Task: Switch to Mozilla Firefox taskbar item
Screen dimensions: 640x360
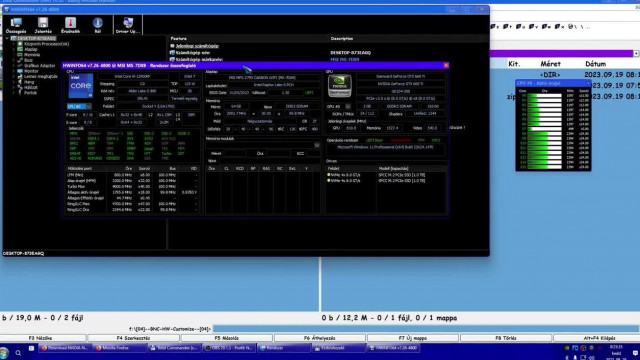Action: pyautogui.click(x=120, y=348)
